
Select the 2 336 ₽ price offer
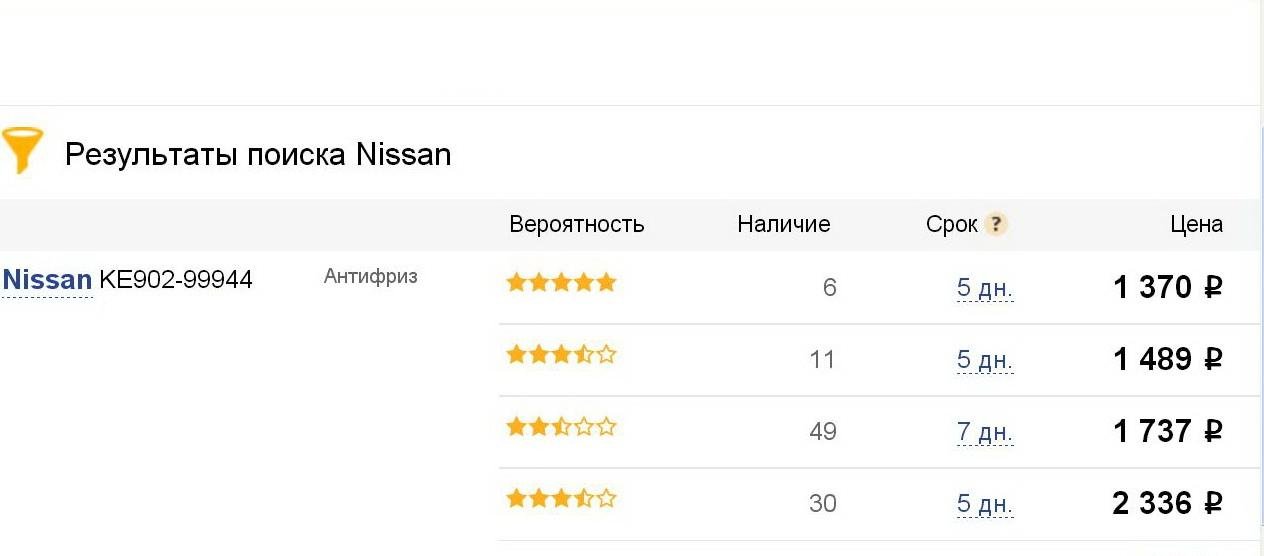pos(1168,503)
